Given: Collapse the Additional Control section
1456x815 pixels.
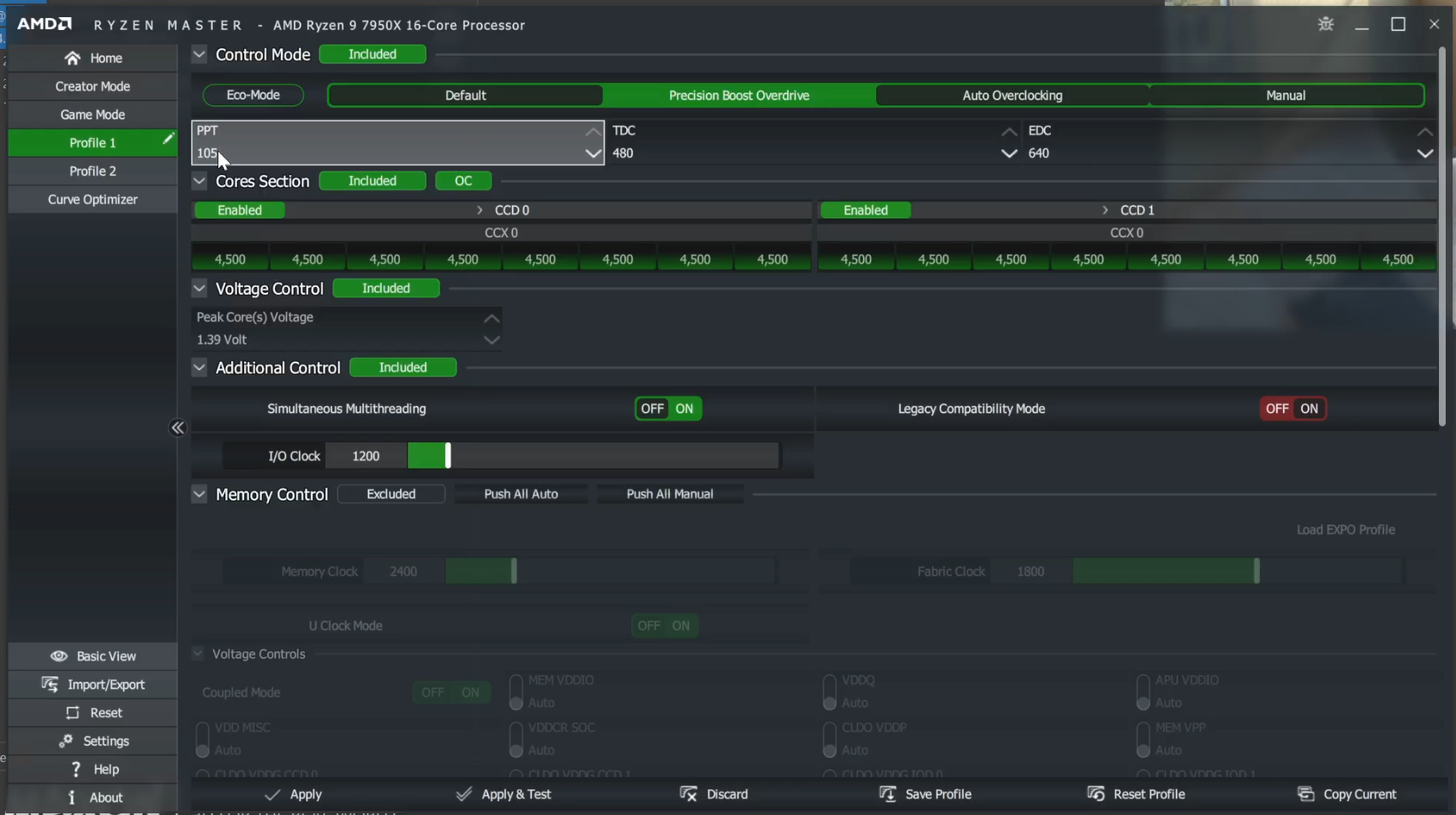Looking at the screenshot, I should point(199,368).
